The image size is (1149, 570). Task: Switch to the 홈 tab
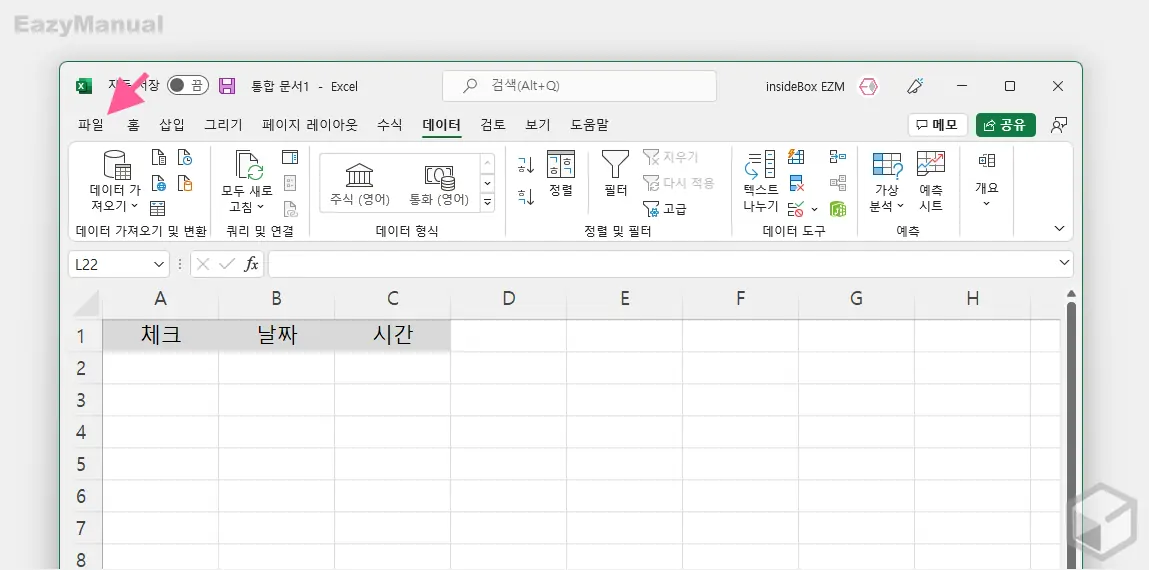(x=133, y=125)
